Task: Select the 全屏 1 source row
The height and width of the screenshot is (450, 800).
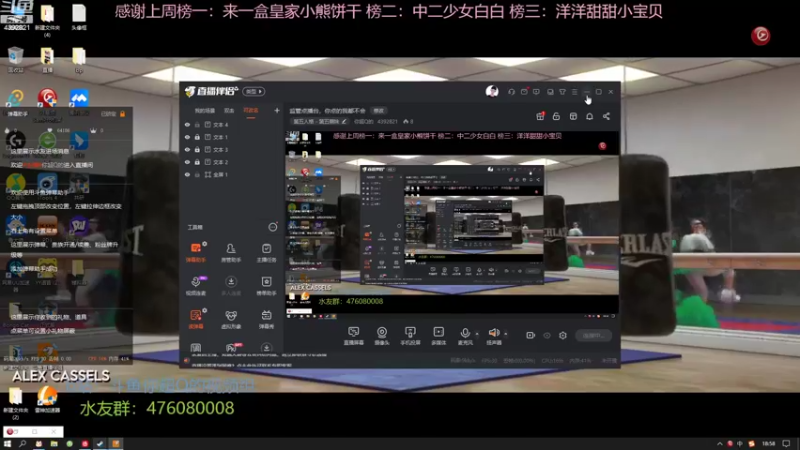Action: (232, 174)
